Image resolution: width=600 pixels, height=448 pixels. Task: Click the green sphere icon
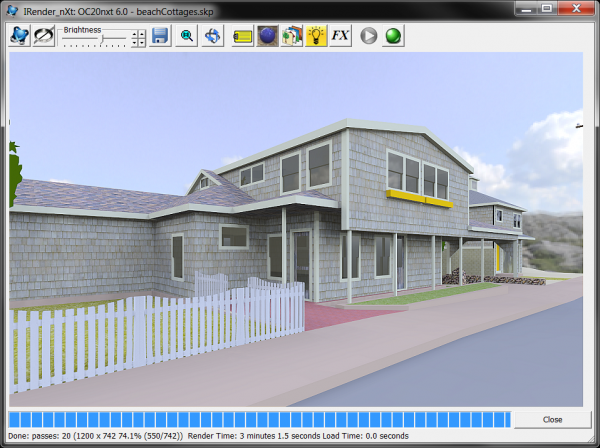point(393,36)
